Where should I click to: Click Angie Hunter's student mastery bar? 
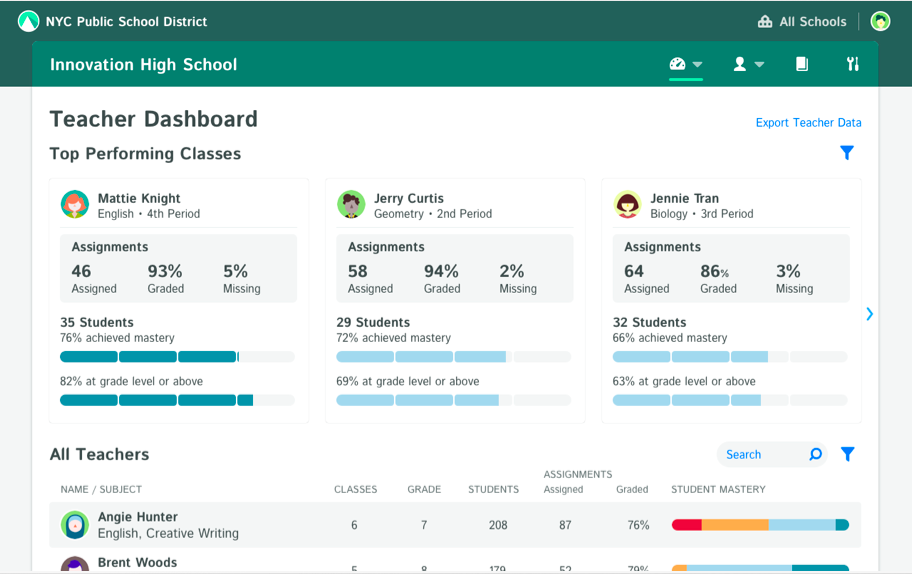tap(760, 525)
